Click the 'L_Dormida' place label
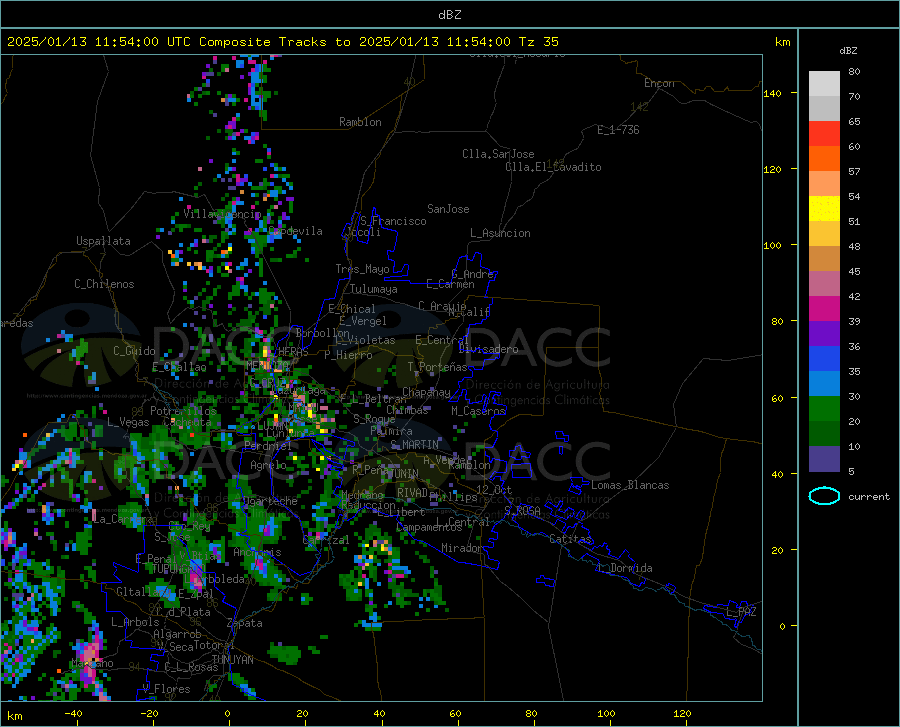900x727 pixels. [624, 568]
